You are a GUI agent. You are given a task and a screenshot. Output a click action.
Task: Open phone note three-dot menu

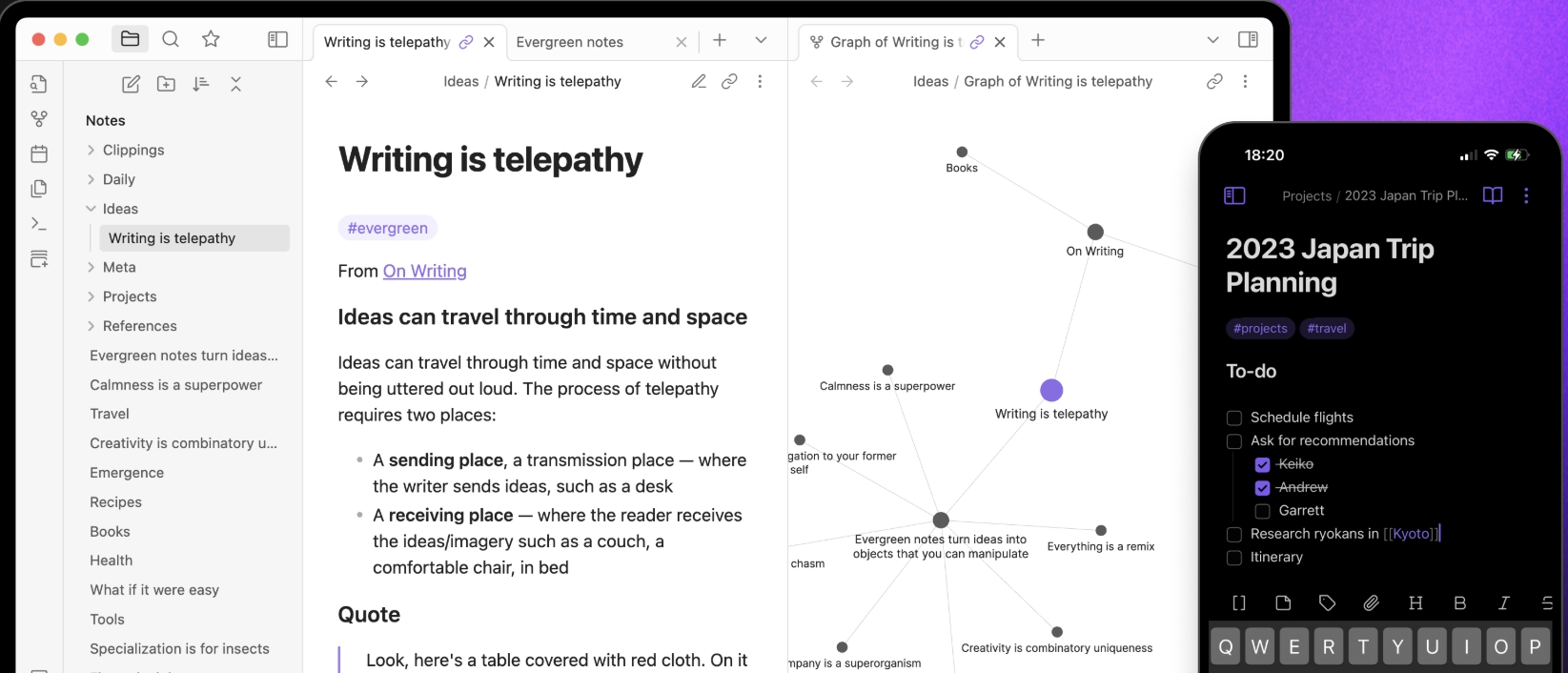(x=1526, y=195)
